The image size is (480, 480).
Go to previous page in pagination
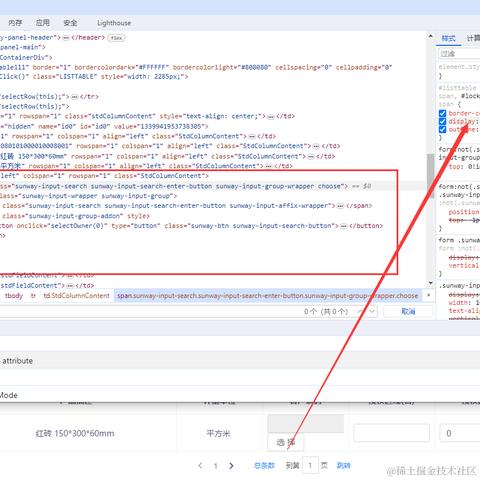pos(200,465)
